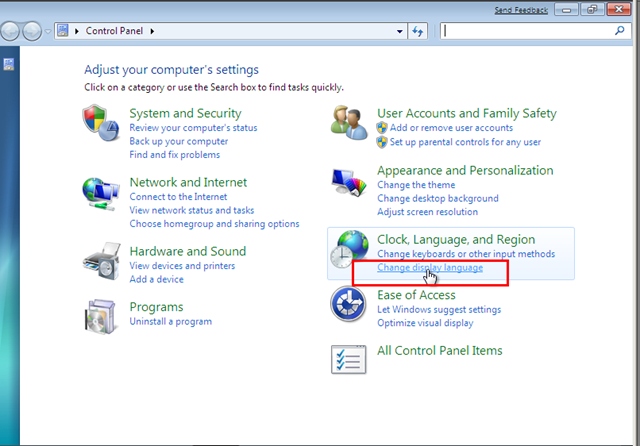Image resolution: width=640 pixels, height=446 pixels.
Task: Open Set up parental controls for any user
Action: [x=465, y=142]
